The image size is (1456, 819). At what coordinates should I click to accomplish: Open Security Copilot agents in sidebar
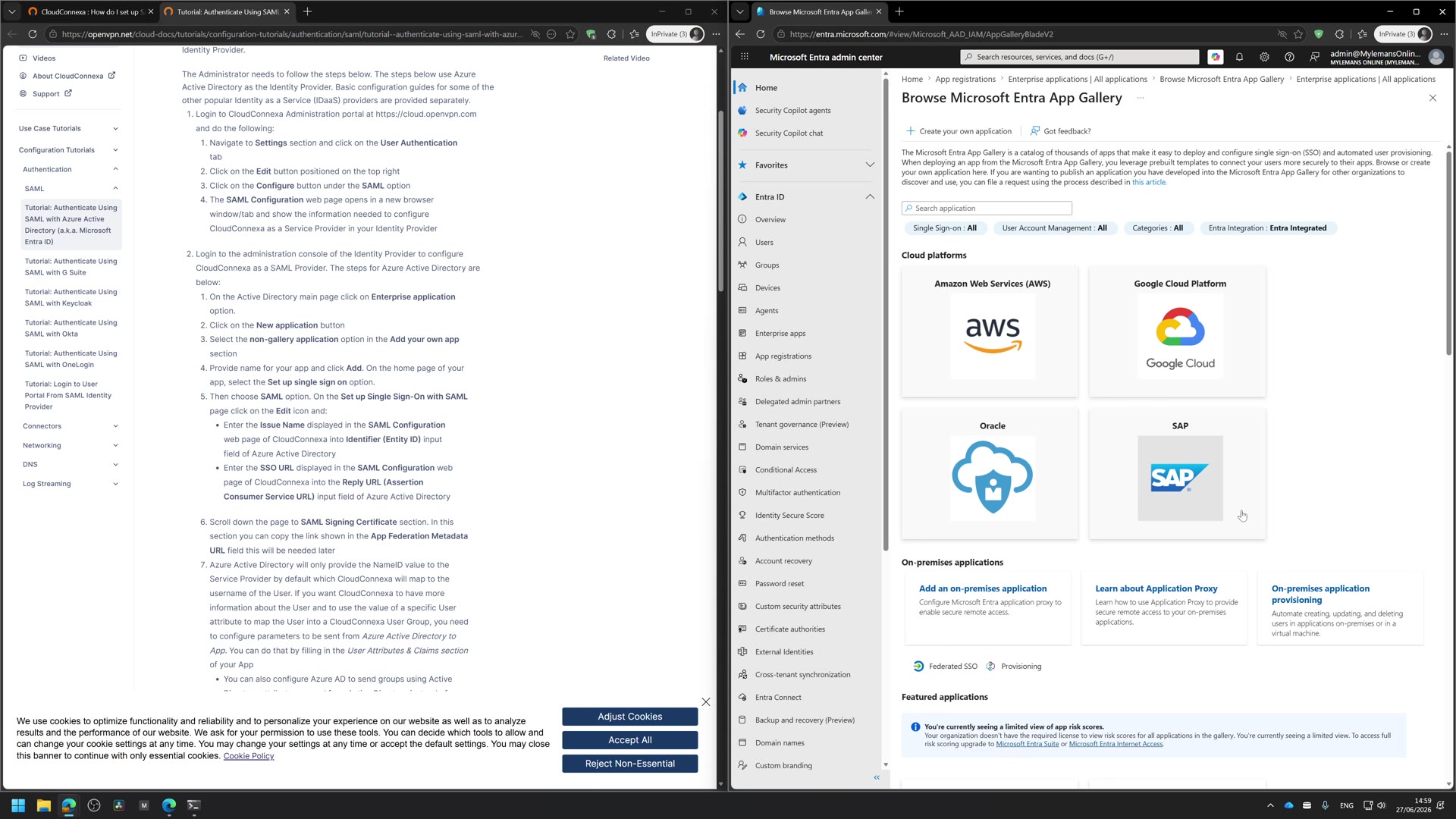pos(792,111)
